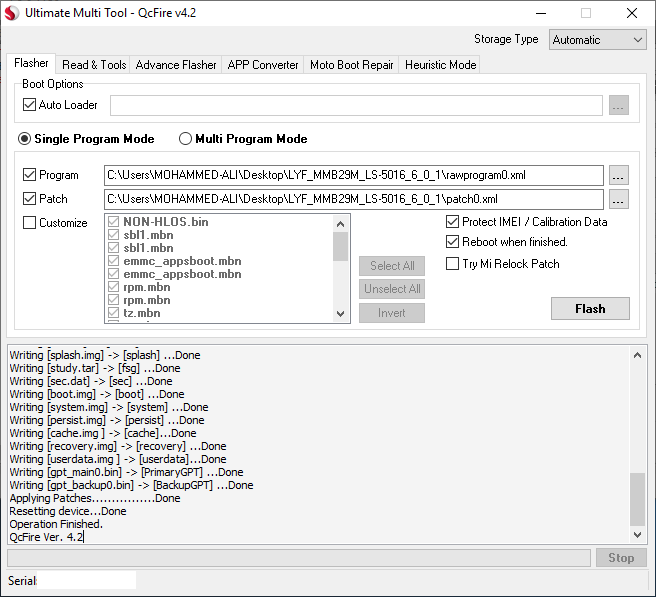Click the QcFire app logo in title bar
Screen dimensions: 656x597
click(12, 13)
